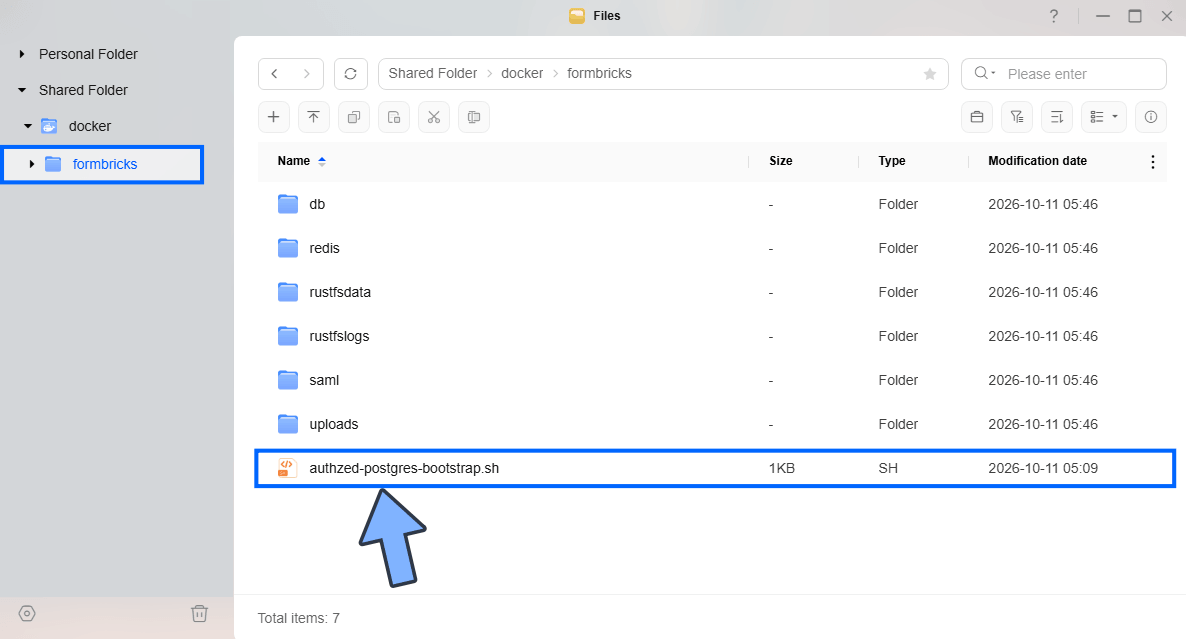Select the authzed-postgres-bootstrap.sh file
Screen dimensions: 1186x639
pos(715,468)
